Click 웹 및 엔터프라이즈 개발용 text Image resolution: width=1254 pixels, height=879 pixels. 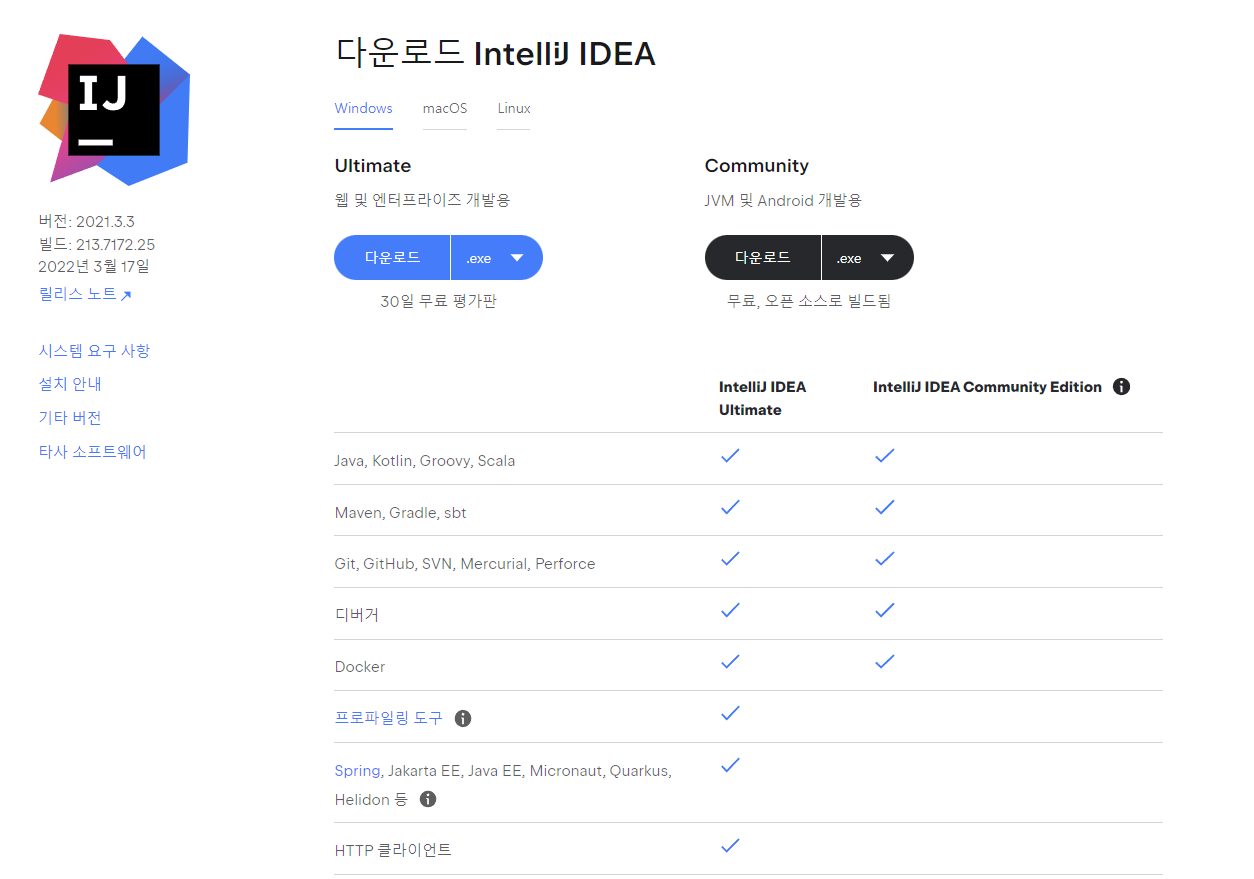pos(422,200)
